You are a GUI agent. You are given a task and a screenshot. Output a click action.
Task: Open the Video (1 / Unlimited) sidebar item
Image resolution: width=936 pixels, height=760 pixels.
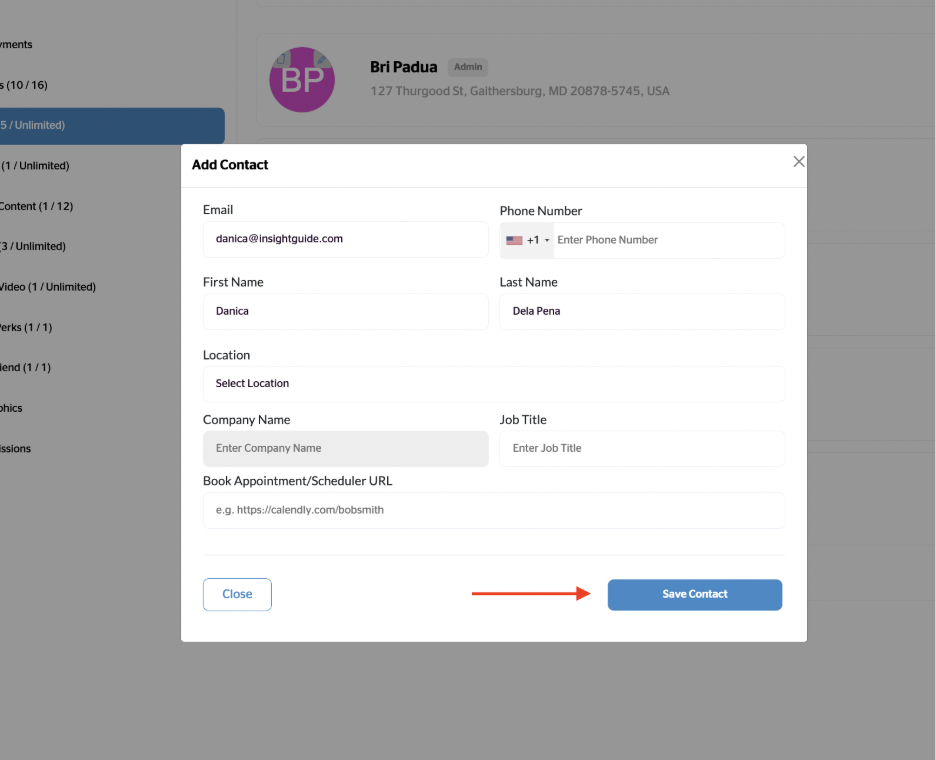(x=48, y=287)
